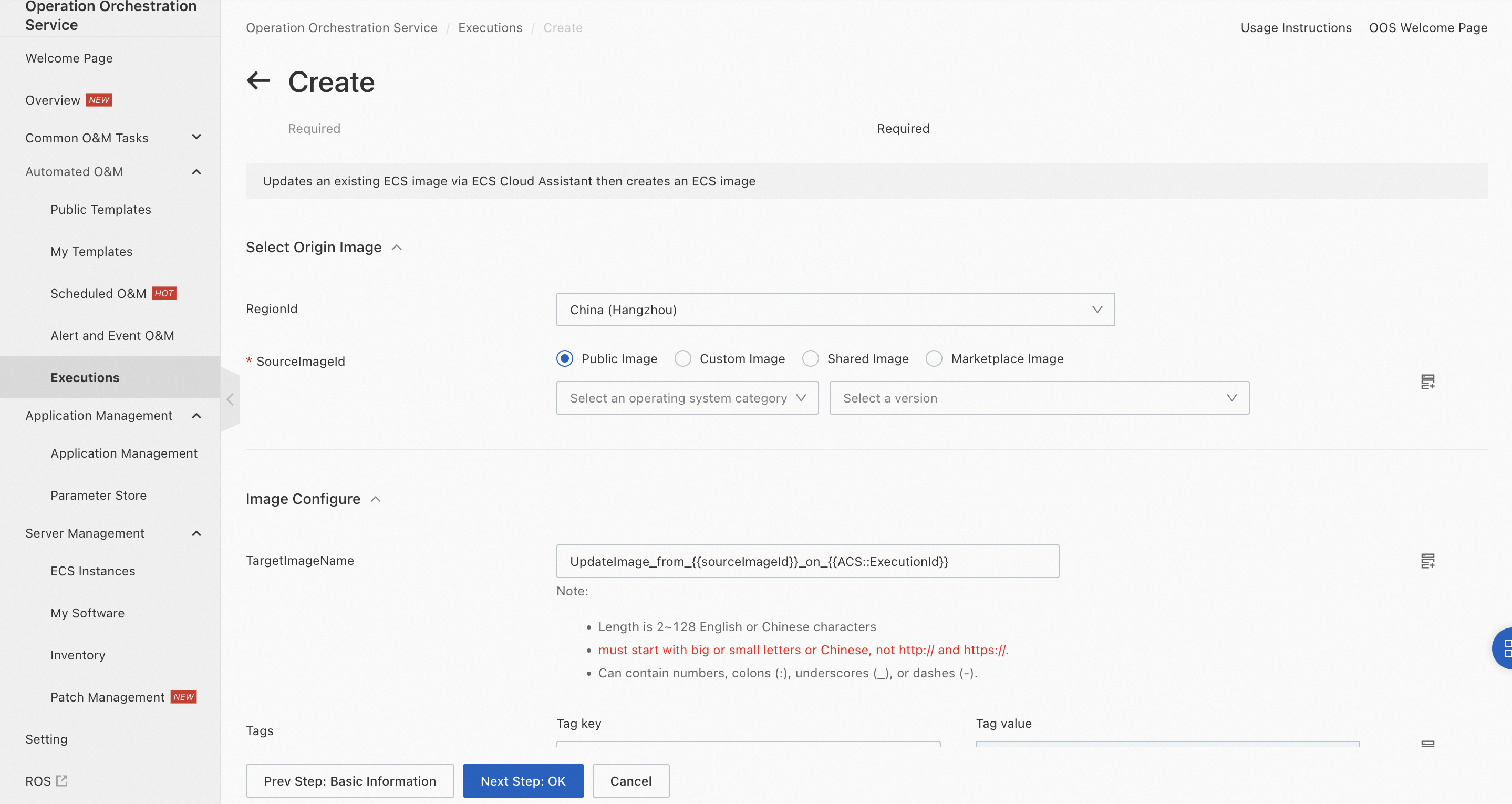Collapse the Select Origin Image section
The width and height of the screenshot is (1512, 804).
tap(397, 248)
